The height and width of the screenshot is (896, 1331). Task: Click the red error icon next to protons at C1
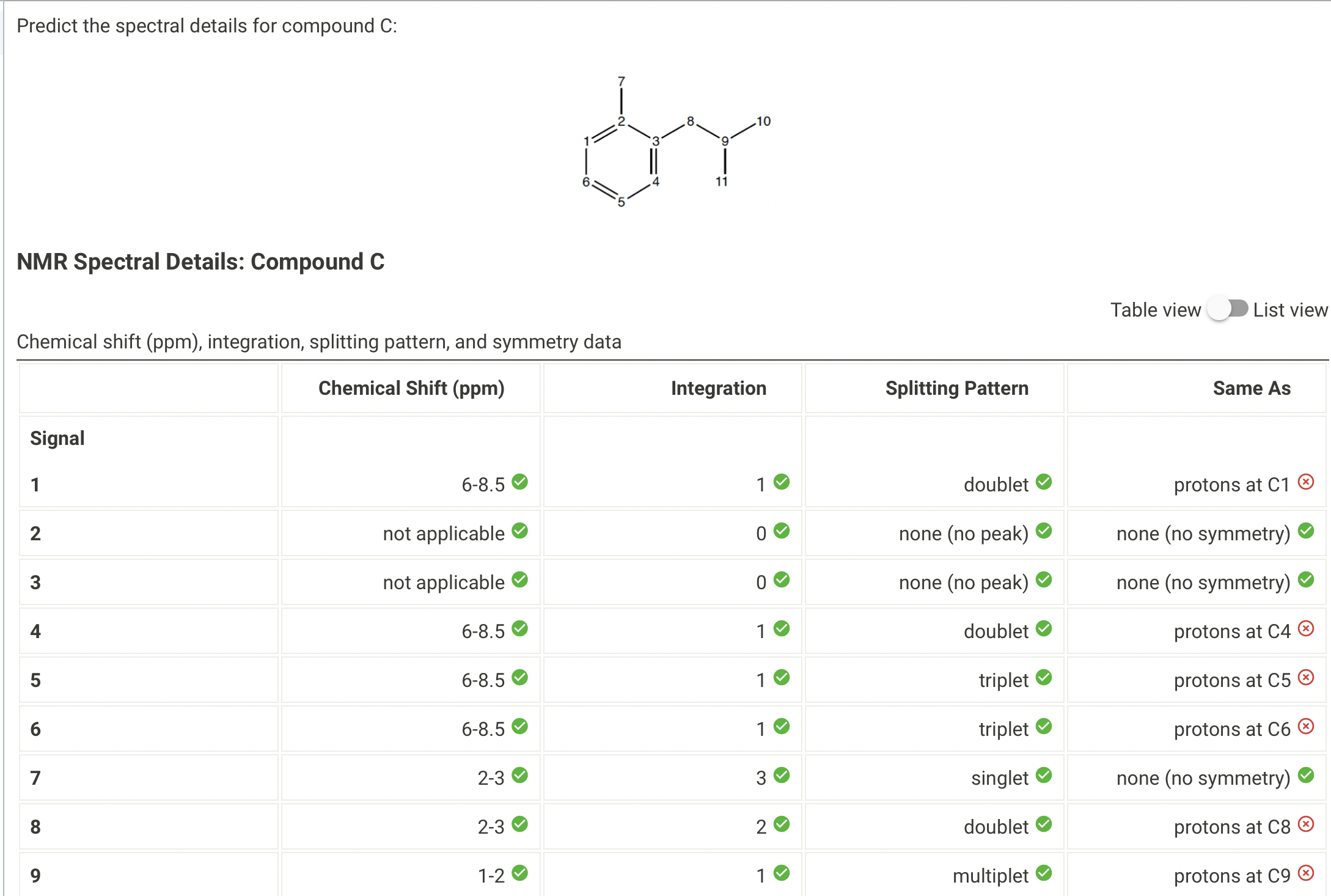pos(1306,482)
